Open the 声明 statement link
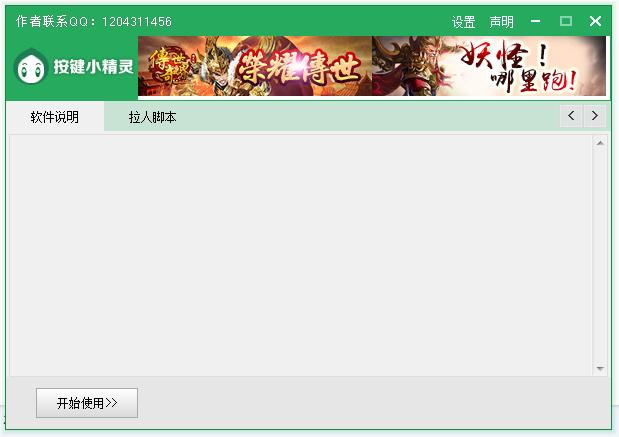 point(501,22)
